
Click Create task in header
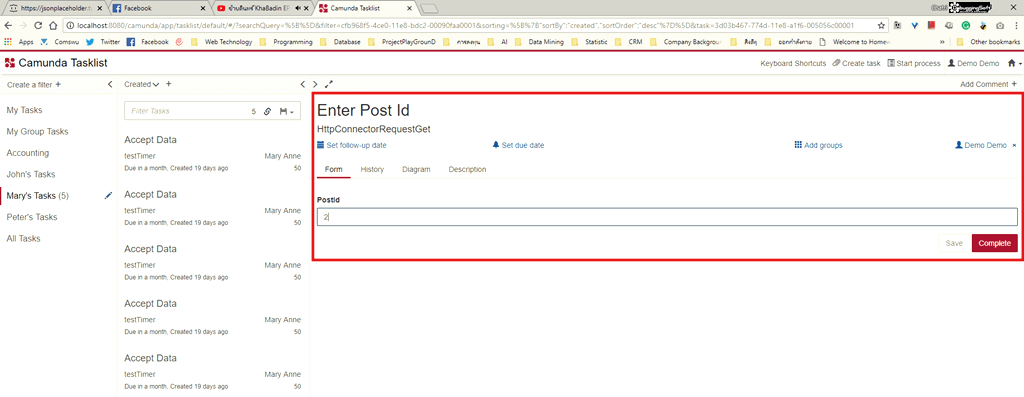856,63
